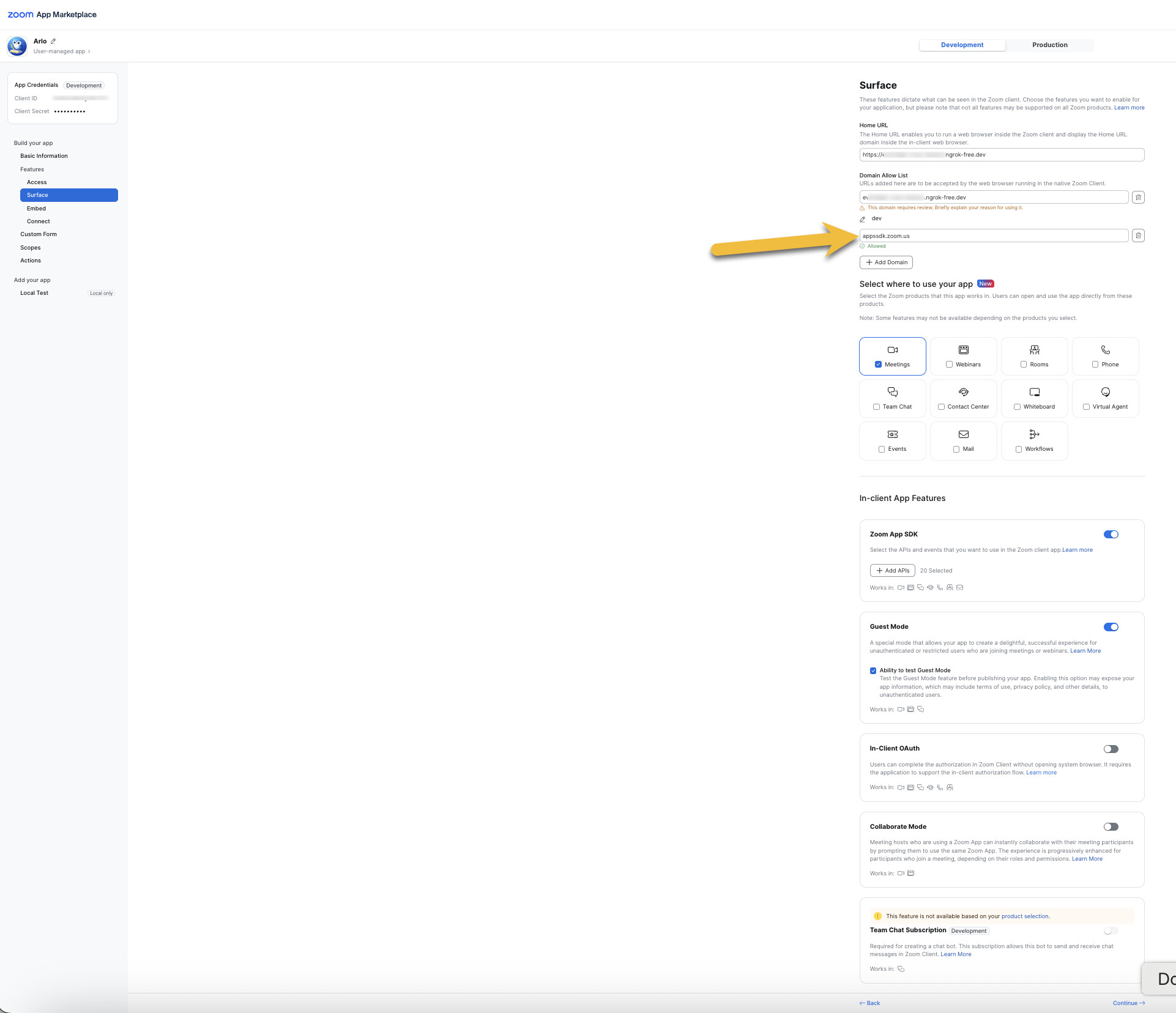Disable the Zoom App SDK toggle
Image resolution: width=1176 pixels, height=1013 pixels.
click(1111, 535)
